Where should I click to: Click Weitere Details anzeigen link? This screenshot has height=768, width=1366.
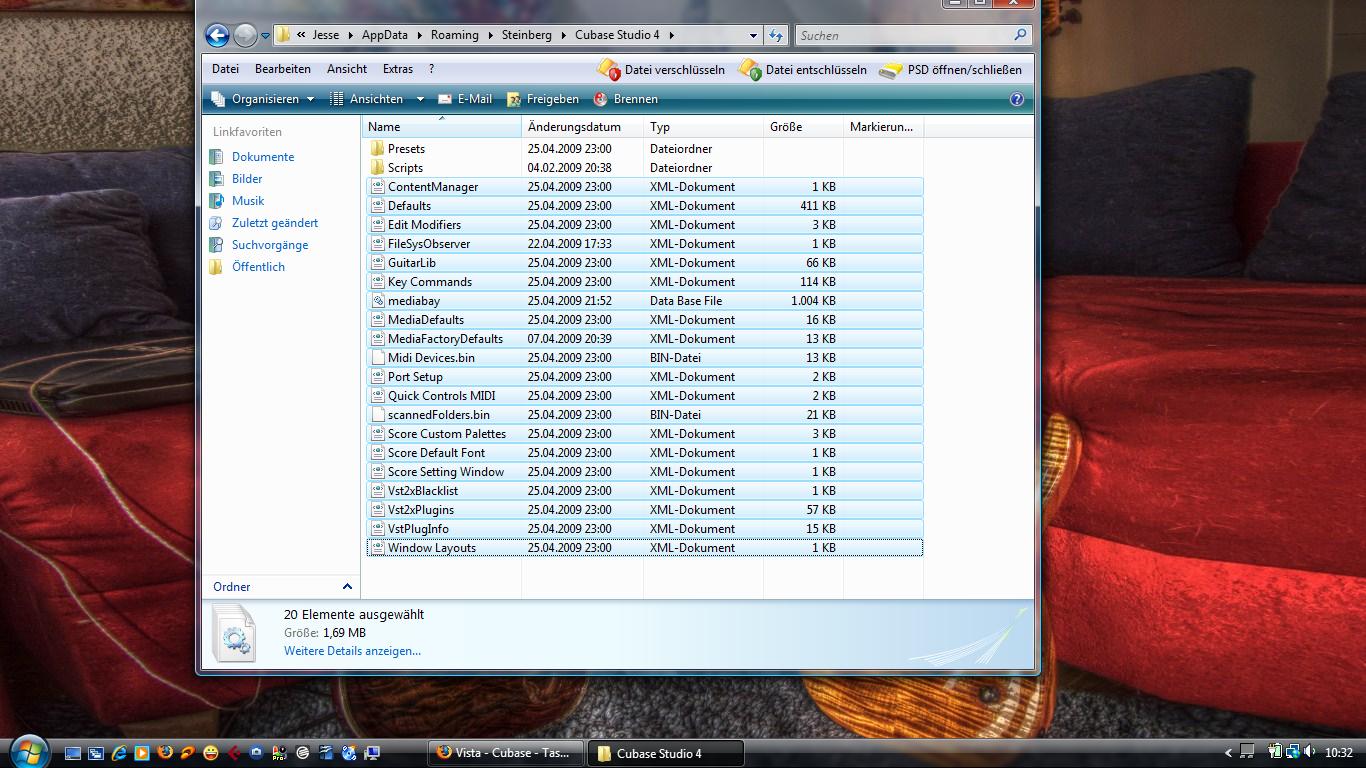[352, 651]
